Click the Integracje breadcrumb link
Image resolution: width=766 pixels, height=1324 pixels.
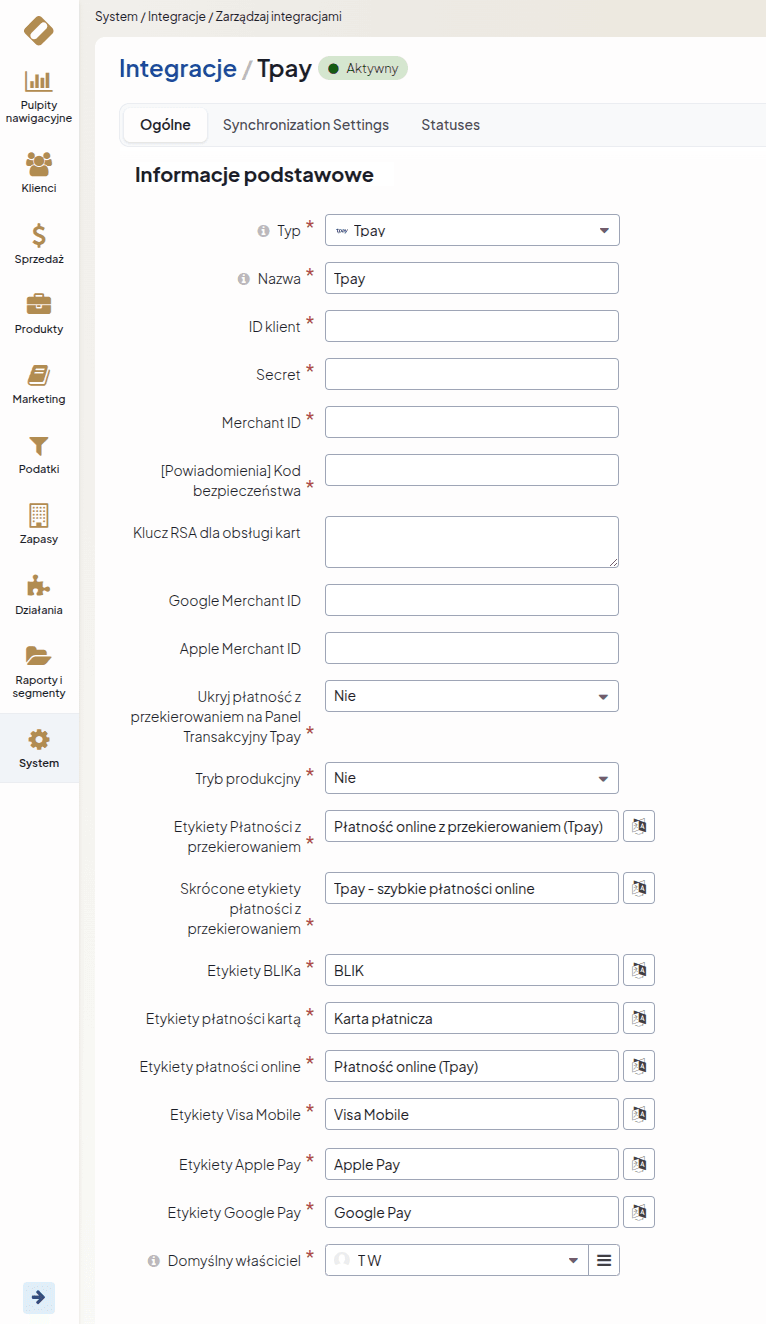[x=177, y=68]
